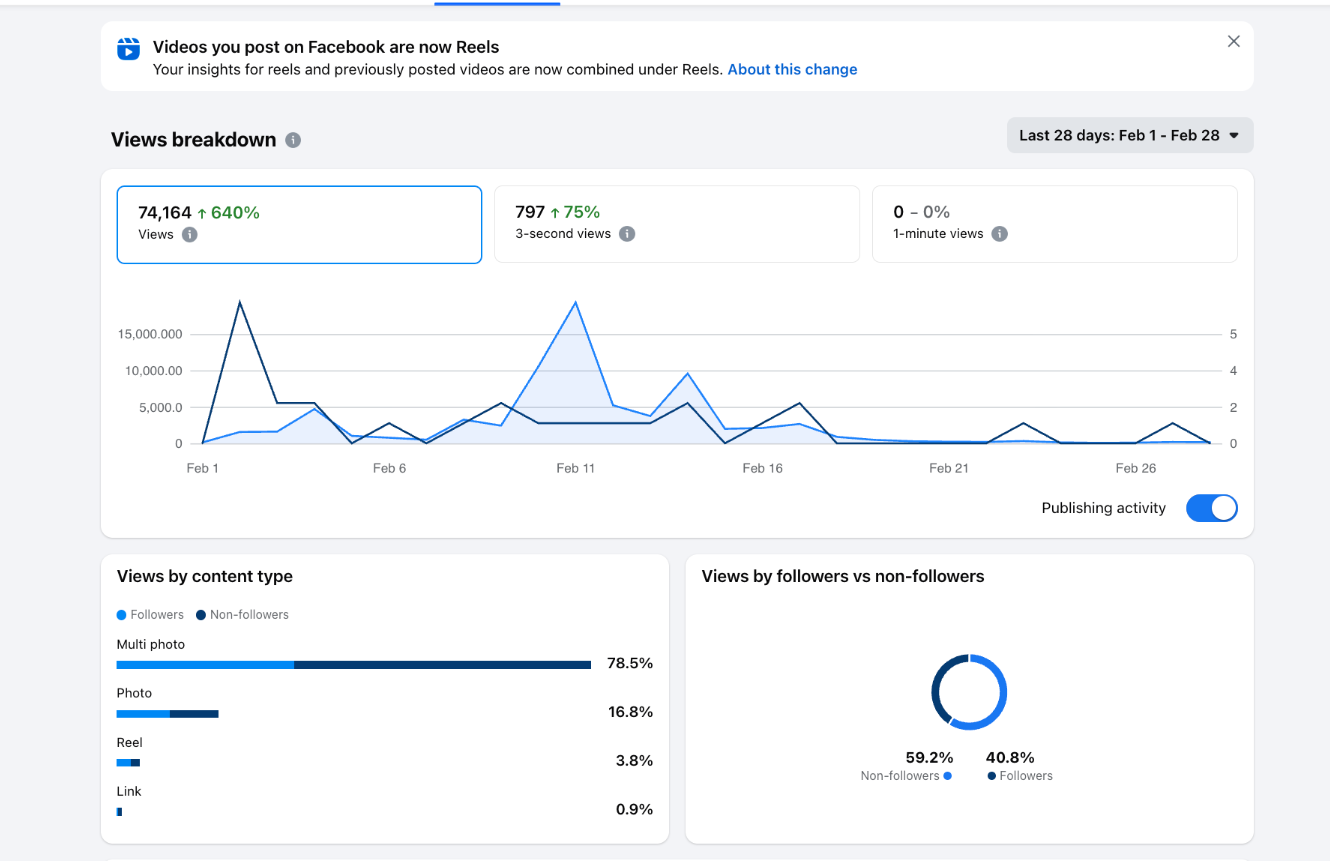The height and width of the screenshot is (861, 1330).
Task: Select the 3-second views metric card
Action: 676,224
